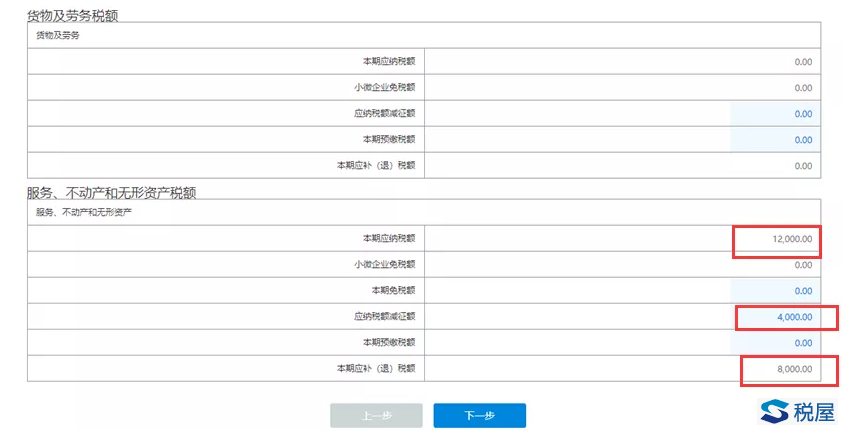Select the 4,000.00 减征额 input field
This screenshot has width=843, height=430.
coord(775,317)
